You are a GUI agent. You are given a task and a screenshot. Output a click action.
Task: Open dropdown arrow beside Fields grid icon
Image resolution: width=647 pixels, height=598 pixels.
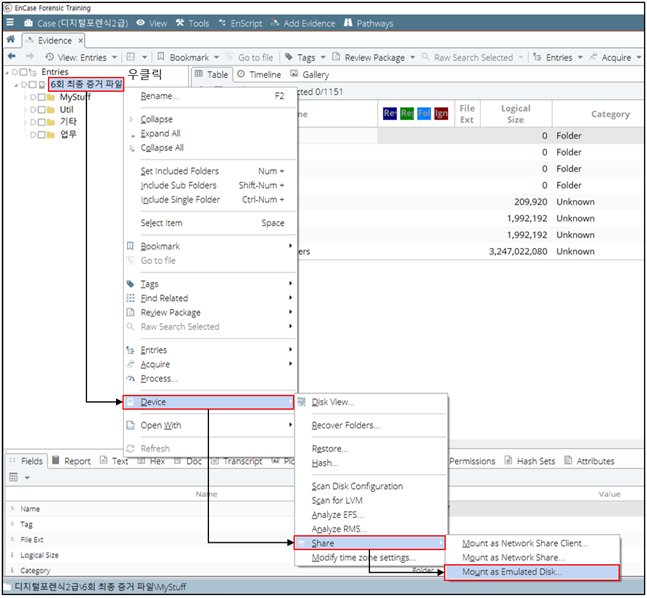(x=27, y=477)
